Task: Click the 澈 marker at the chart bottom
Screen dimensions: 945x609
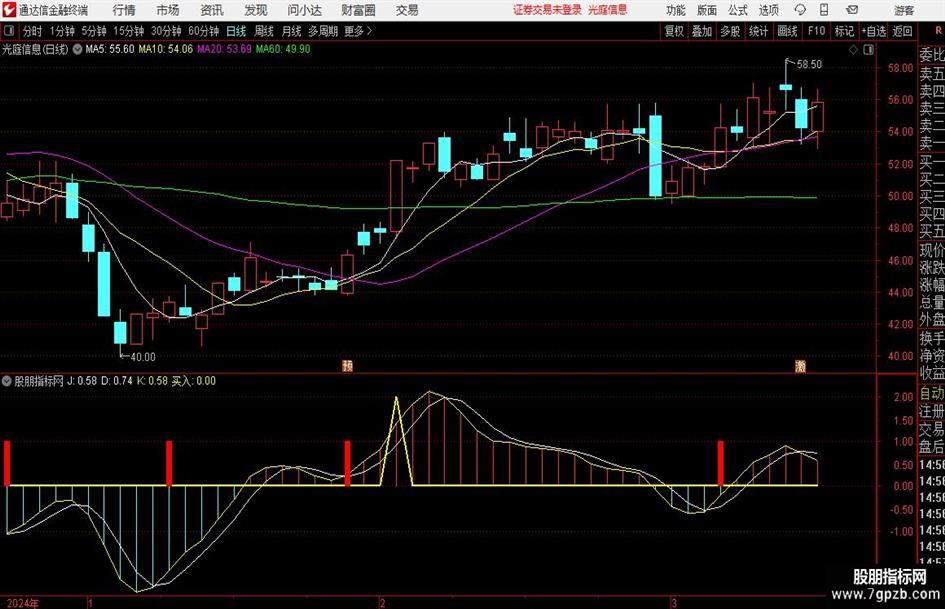Action: click(800, 365)
